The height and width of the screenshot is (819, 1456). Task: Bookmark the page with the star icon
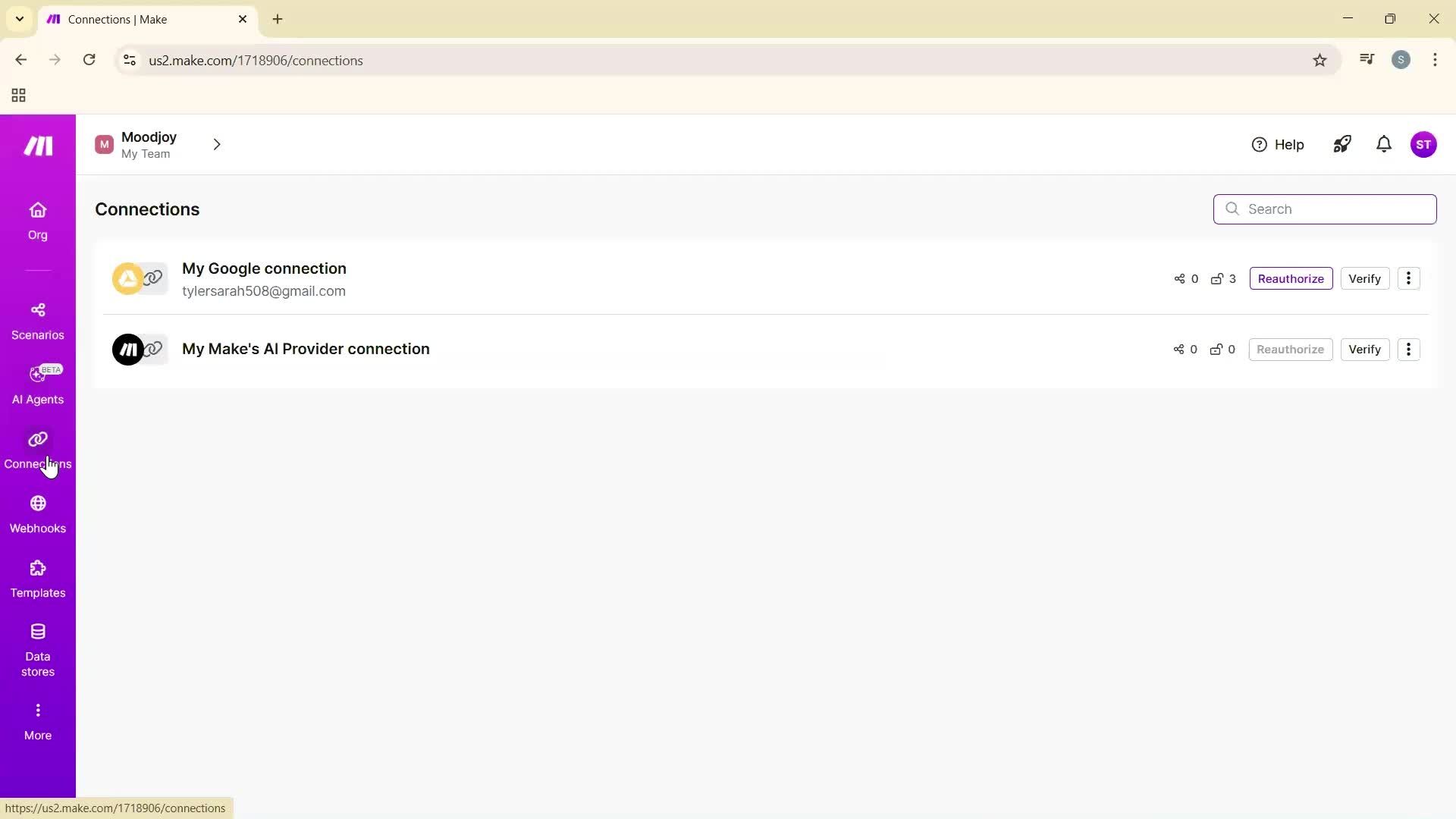[1319, 60]
